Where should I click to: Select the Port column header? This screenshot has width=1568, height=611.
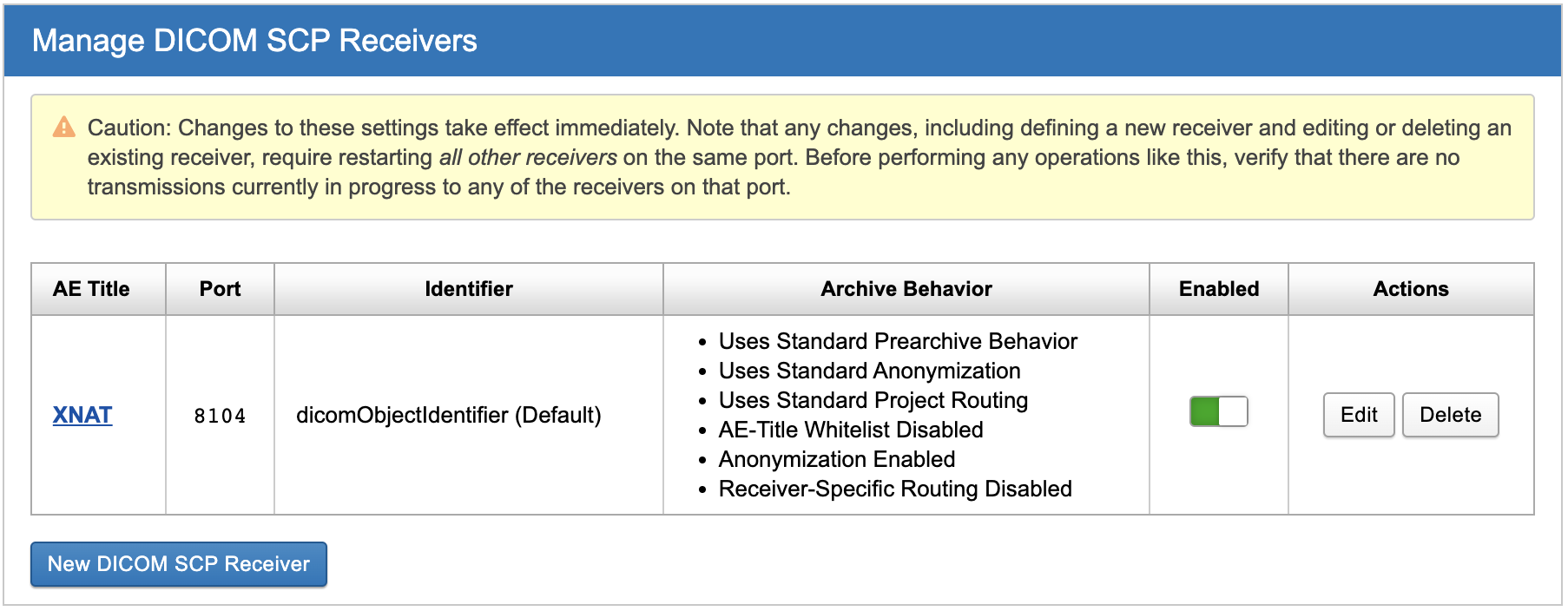pos(219,289)
